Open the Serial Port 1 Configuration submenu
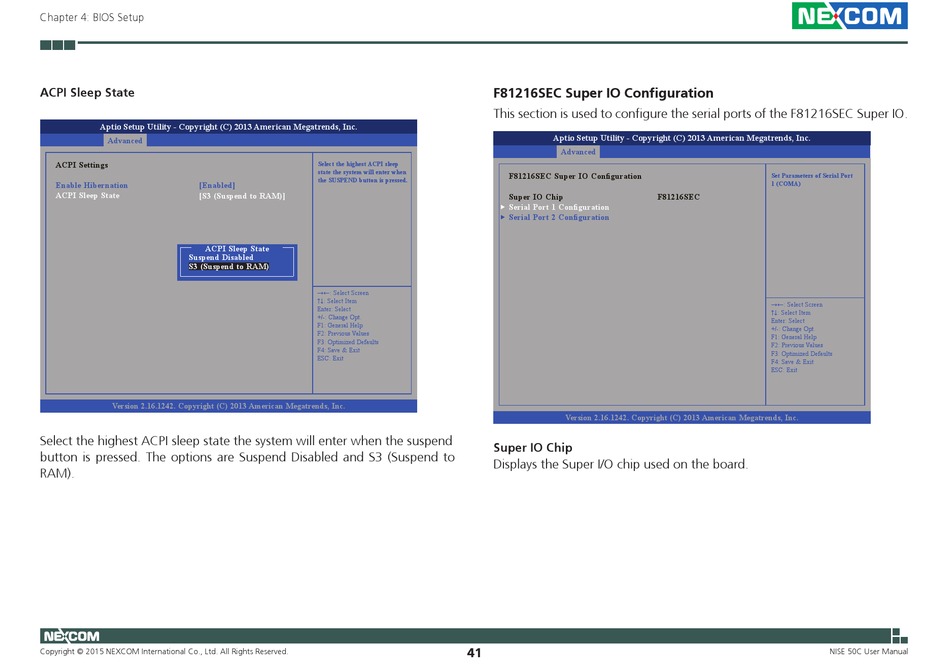The width and height of the screenshot is (950, 664). coord(559,207)
